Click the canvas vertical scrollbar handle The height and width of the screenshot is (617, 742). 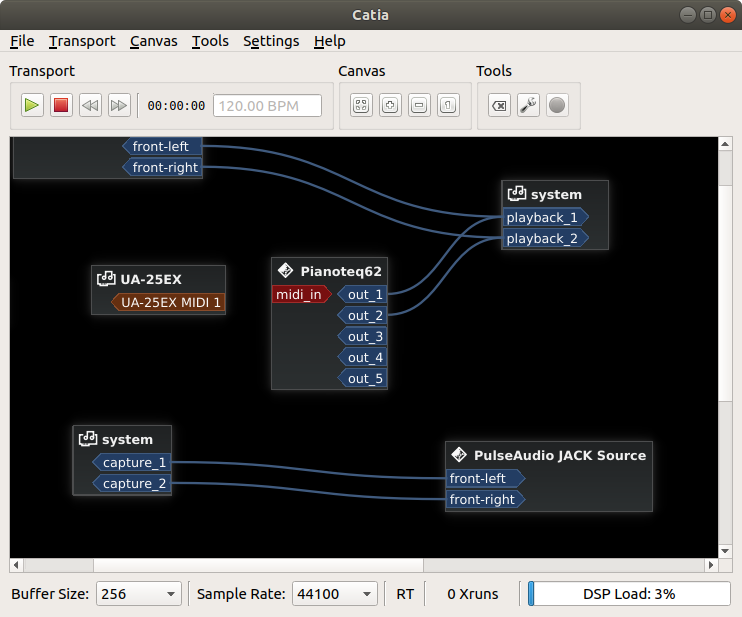point(725,293)
